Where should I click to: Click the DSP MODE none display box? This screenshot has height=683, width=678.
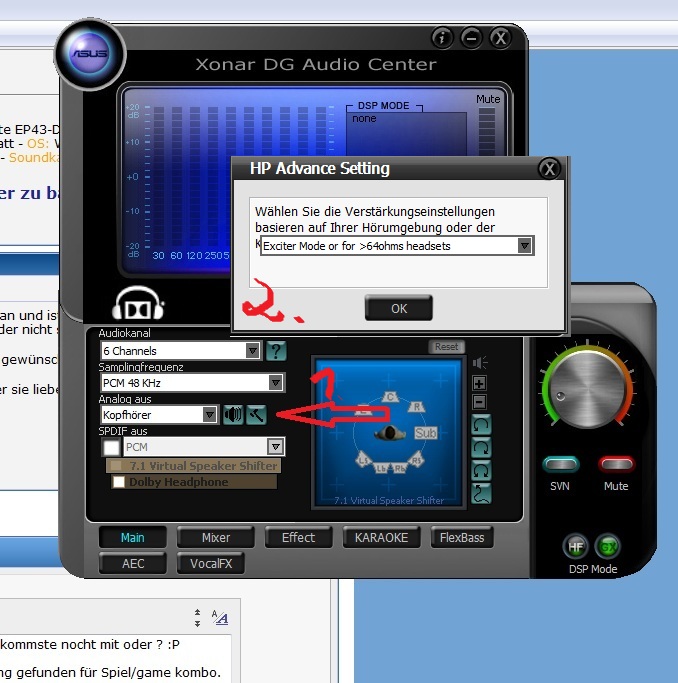[x=406, y=134]
